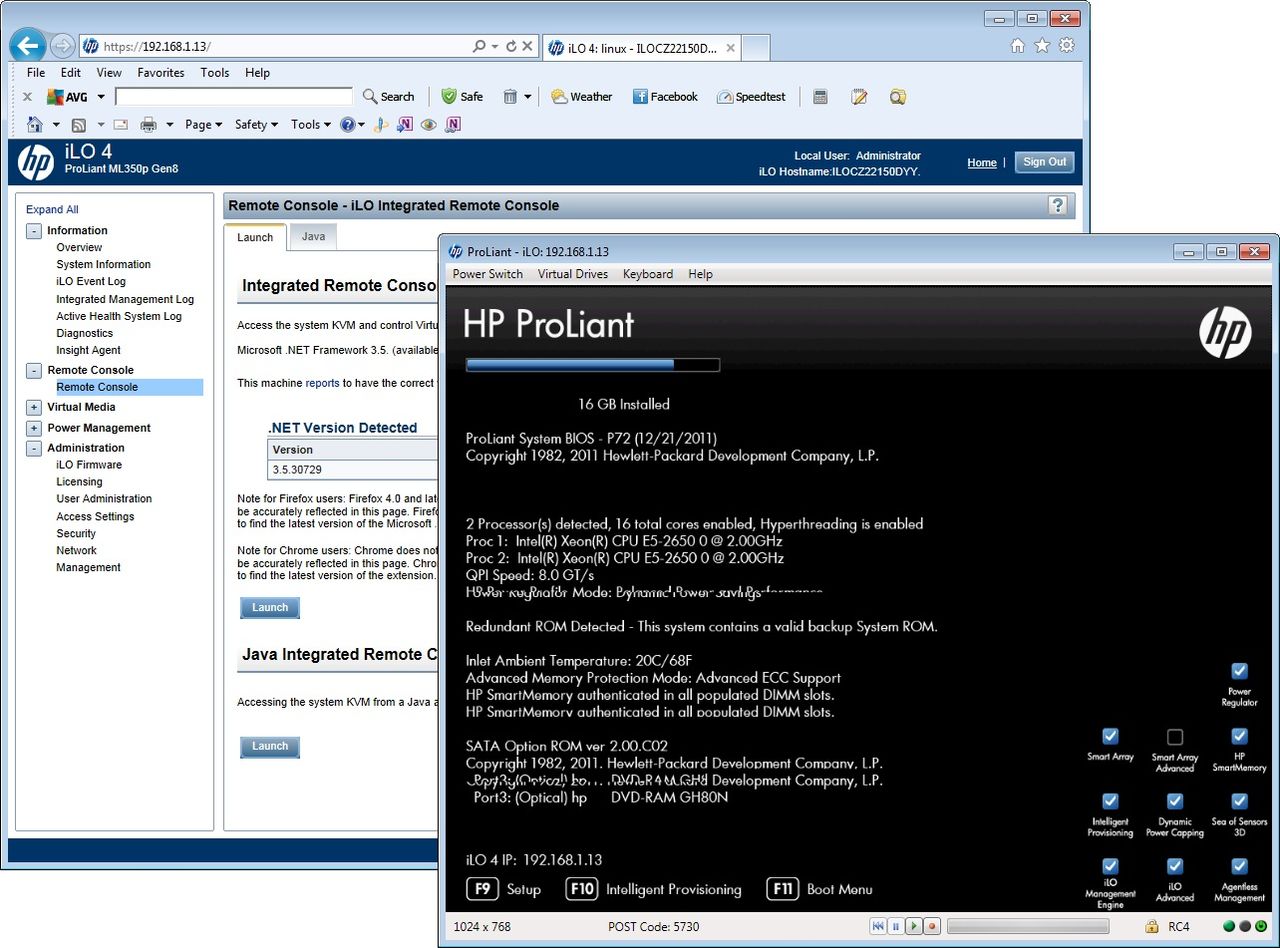This screenshot has width=1280, height=948.
Task: Toggle the Intelligent Provisioning checkbox
Action: 1110,801
